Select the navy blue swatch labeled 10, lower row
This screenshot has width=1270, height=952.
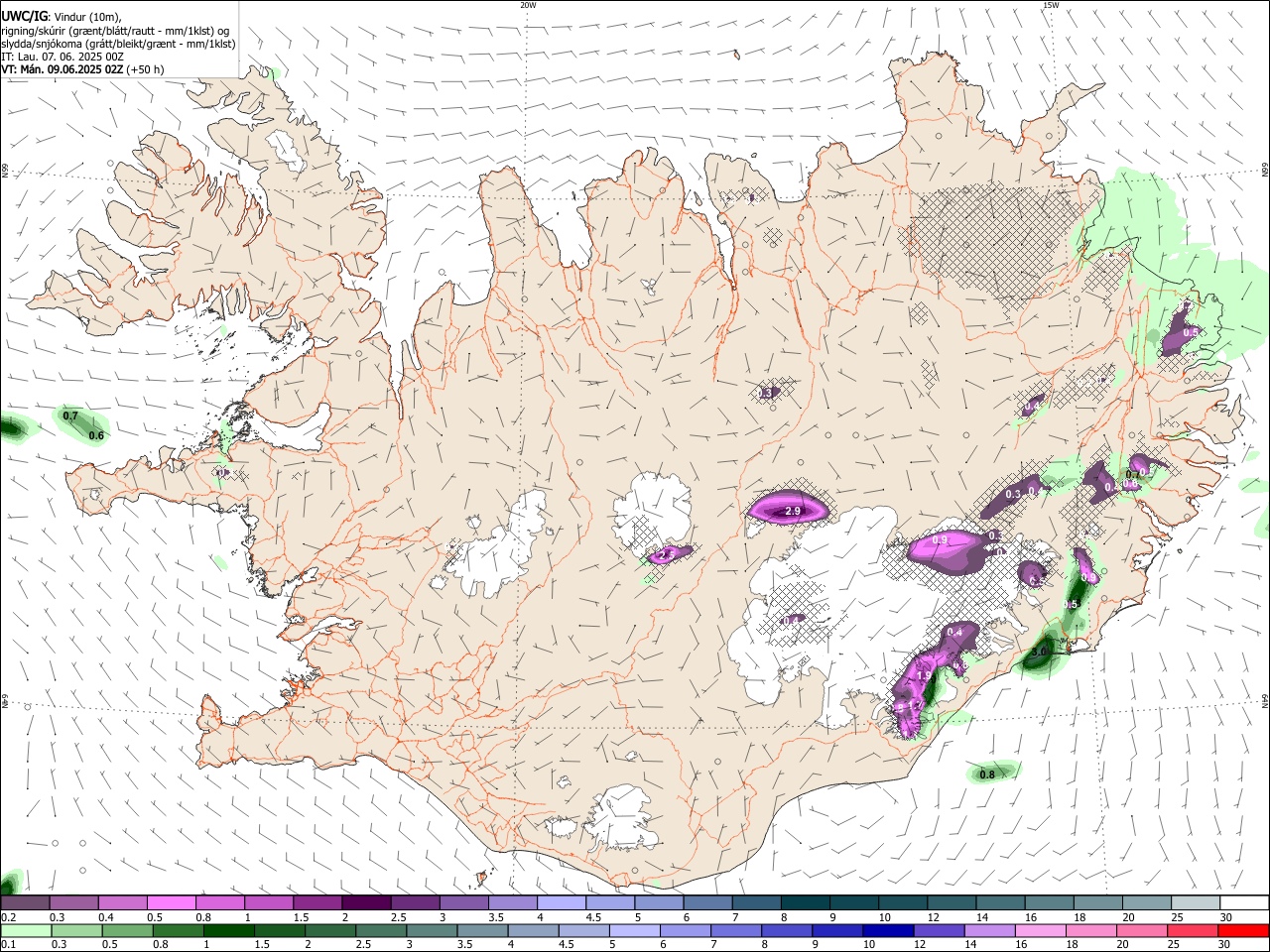(887, 931)
